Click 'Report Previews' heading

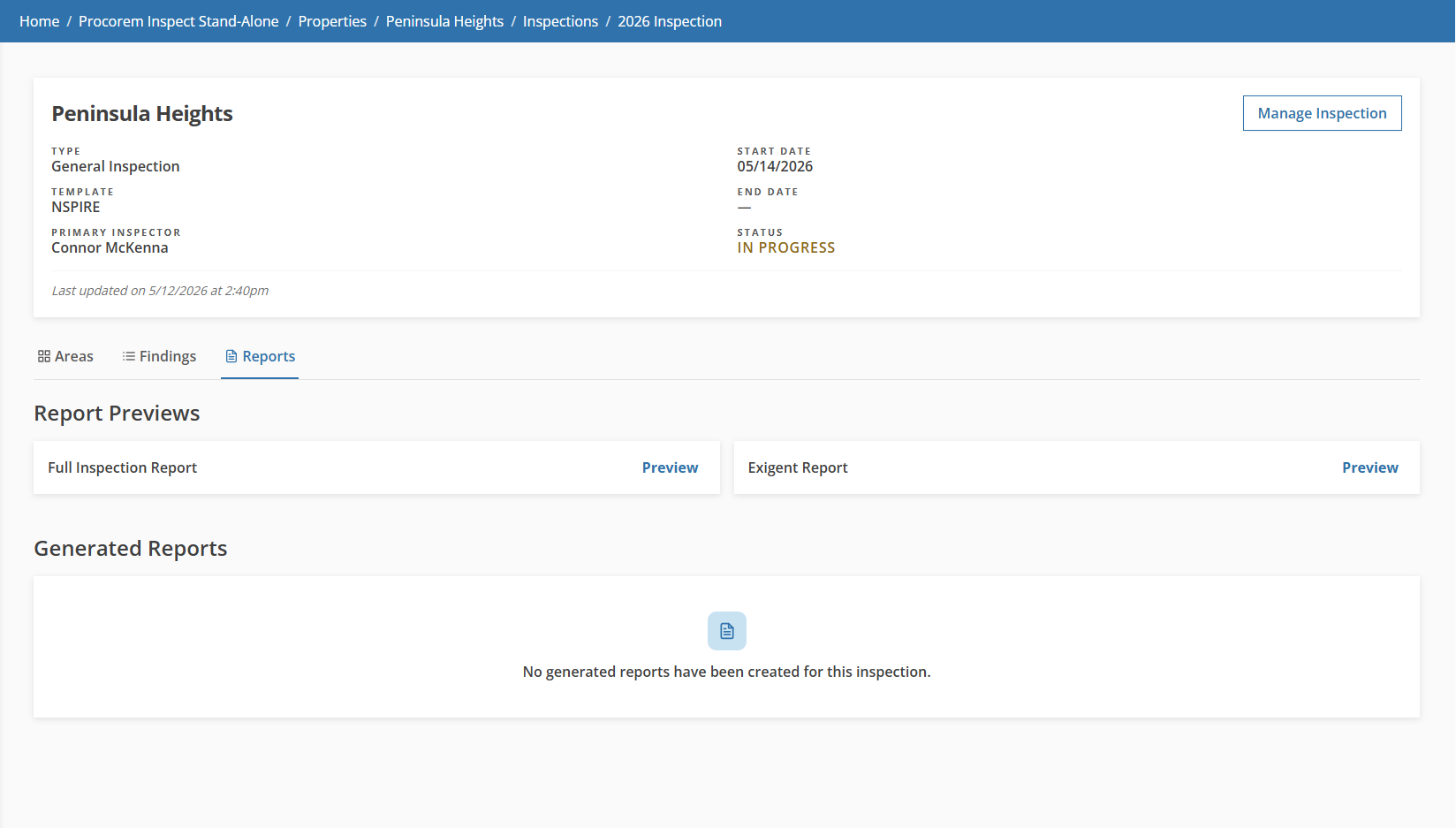pyautogui.click(x=117, y=414)
